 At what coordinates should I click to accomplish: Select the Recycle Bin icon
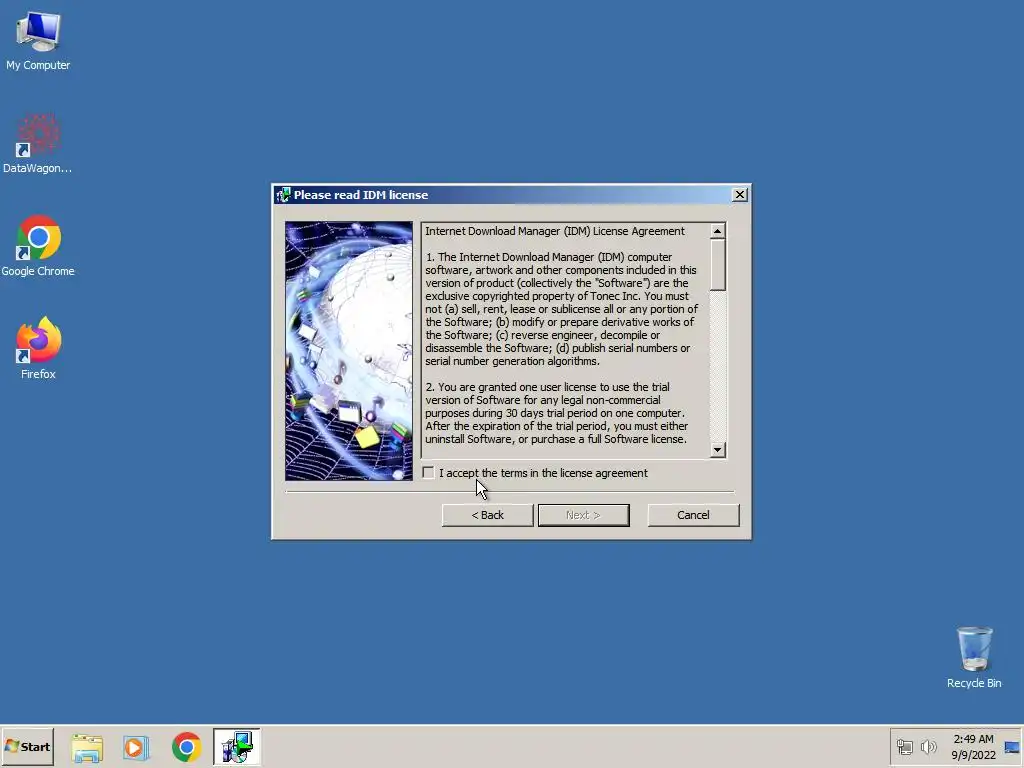click(974, 658)
